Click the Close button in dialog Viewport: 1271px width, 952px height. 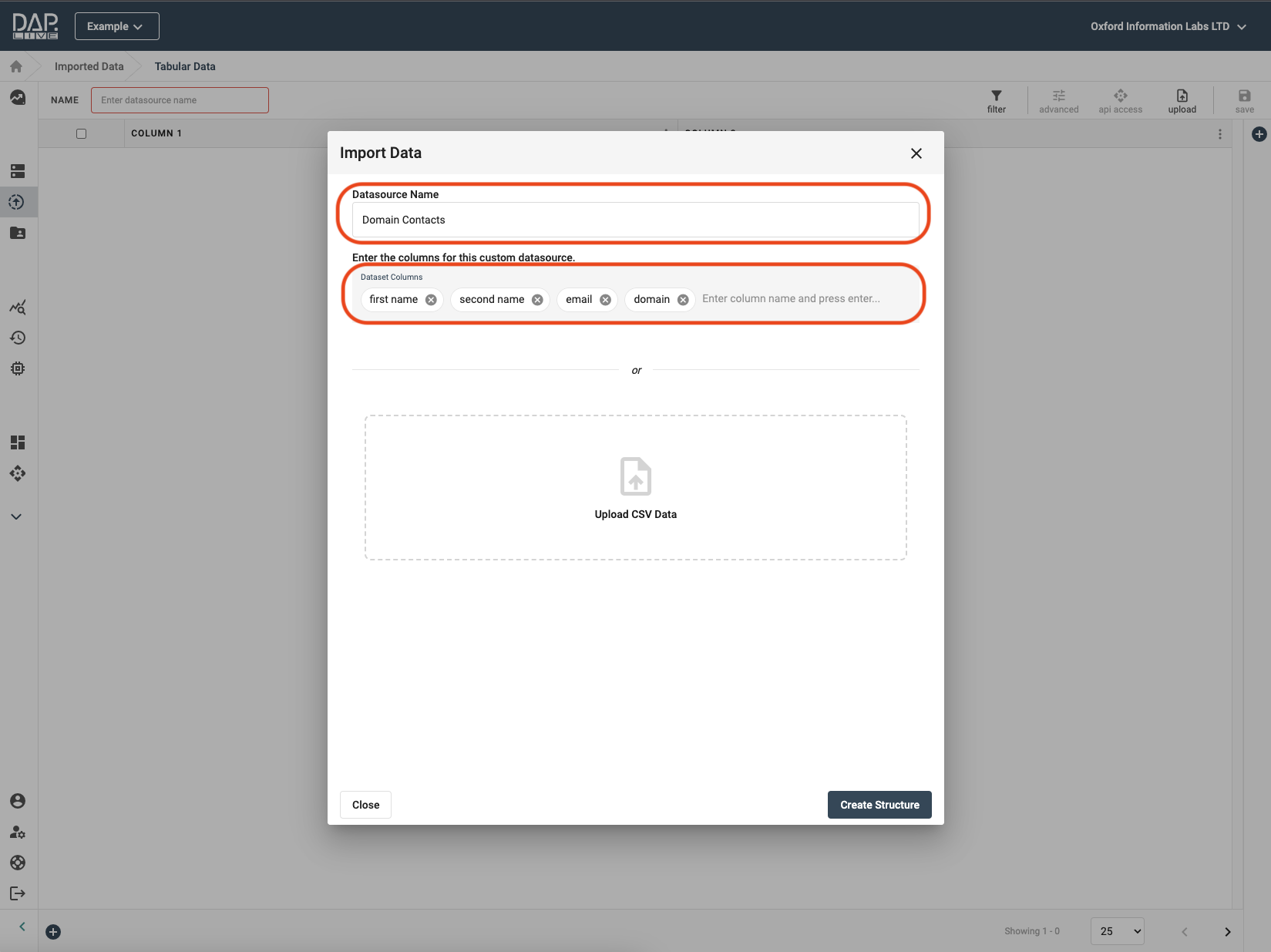pos(365,805)
